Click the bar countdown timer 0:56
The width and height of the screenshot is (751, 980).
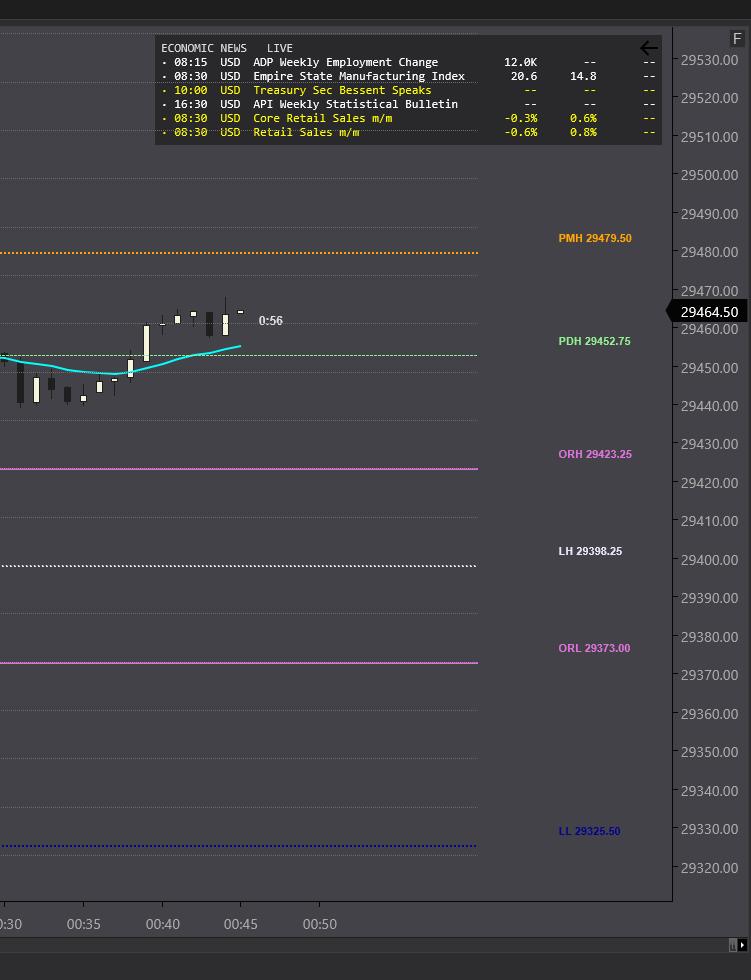(x=271, y=321)
